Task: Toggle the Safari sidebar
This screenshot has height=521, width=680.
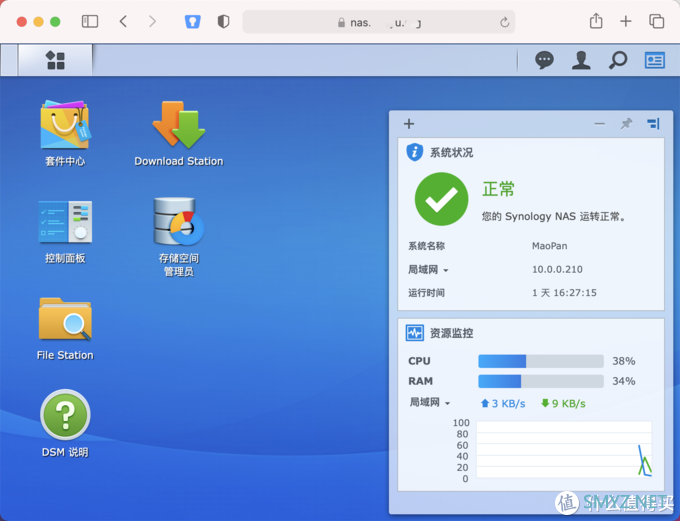Action: (90, 21)
